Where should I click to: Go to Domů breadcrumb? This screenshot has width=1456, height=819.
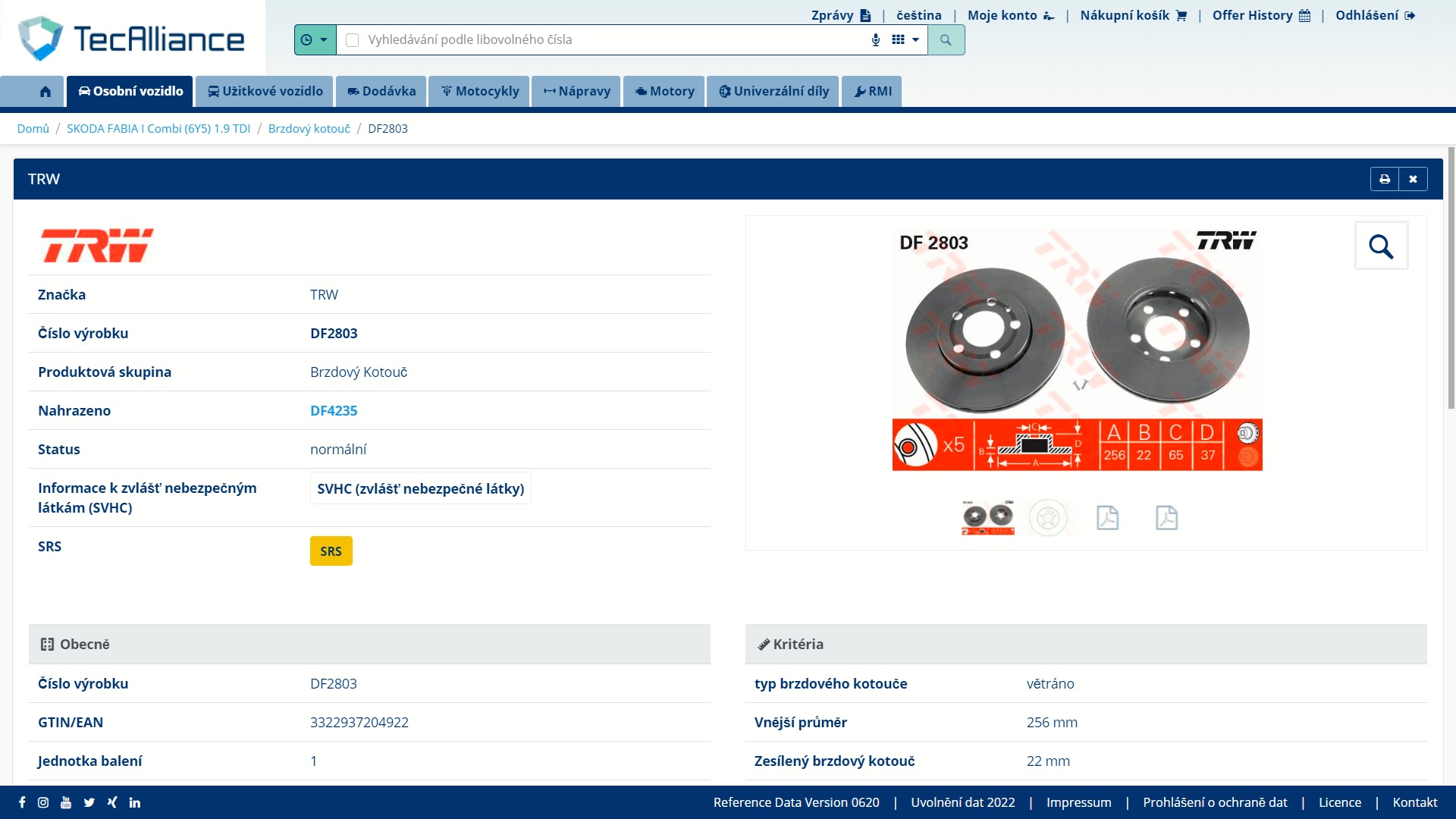point(33,128)
